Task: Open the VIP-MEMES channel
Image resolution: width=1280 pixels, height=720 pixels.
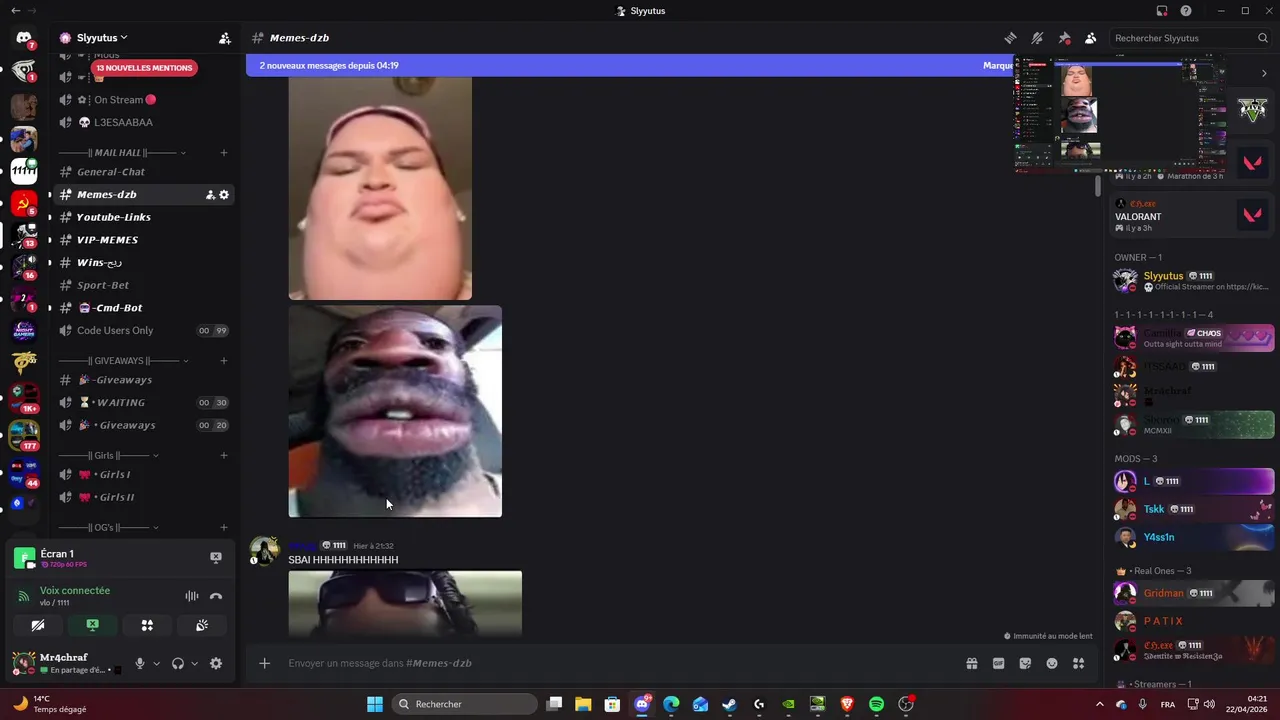Action: [145, 240]
